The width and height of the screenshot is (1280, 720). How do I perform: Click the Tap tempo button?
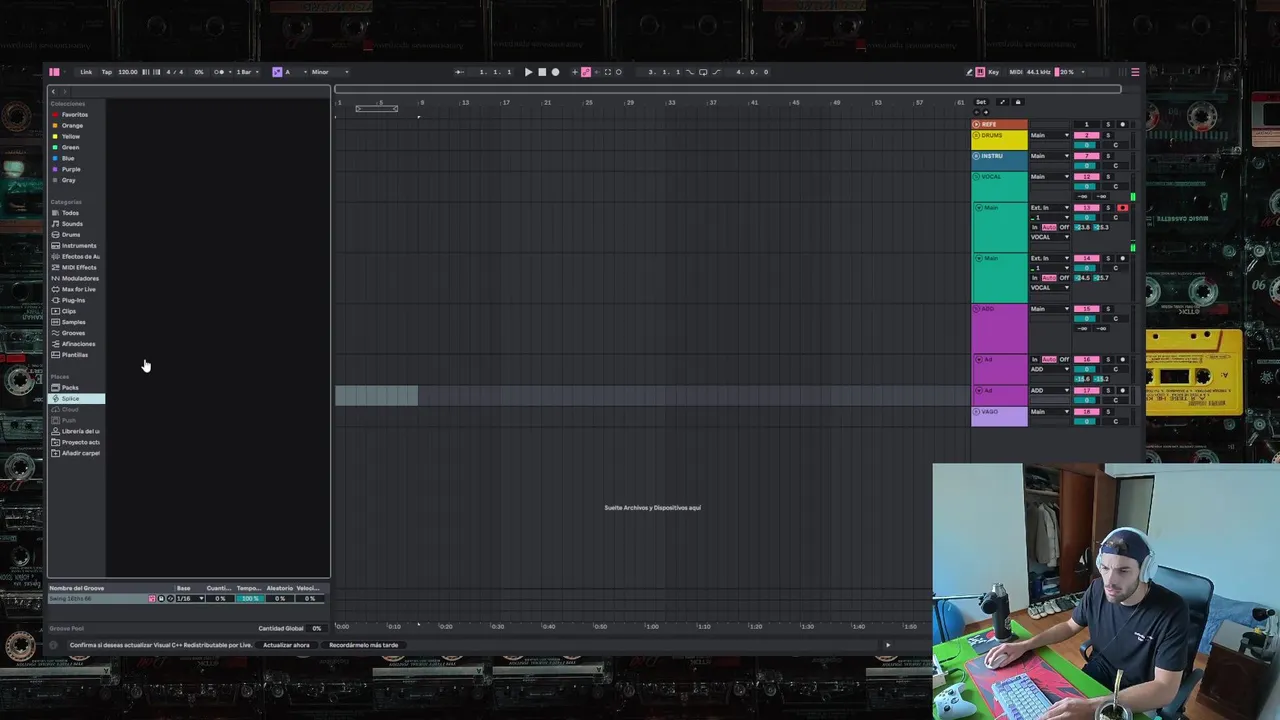pyautogui.click(x=107, y=72)
